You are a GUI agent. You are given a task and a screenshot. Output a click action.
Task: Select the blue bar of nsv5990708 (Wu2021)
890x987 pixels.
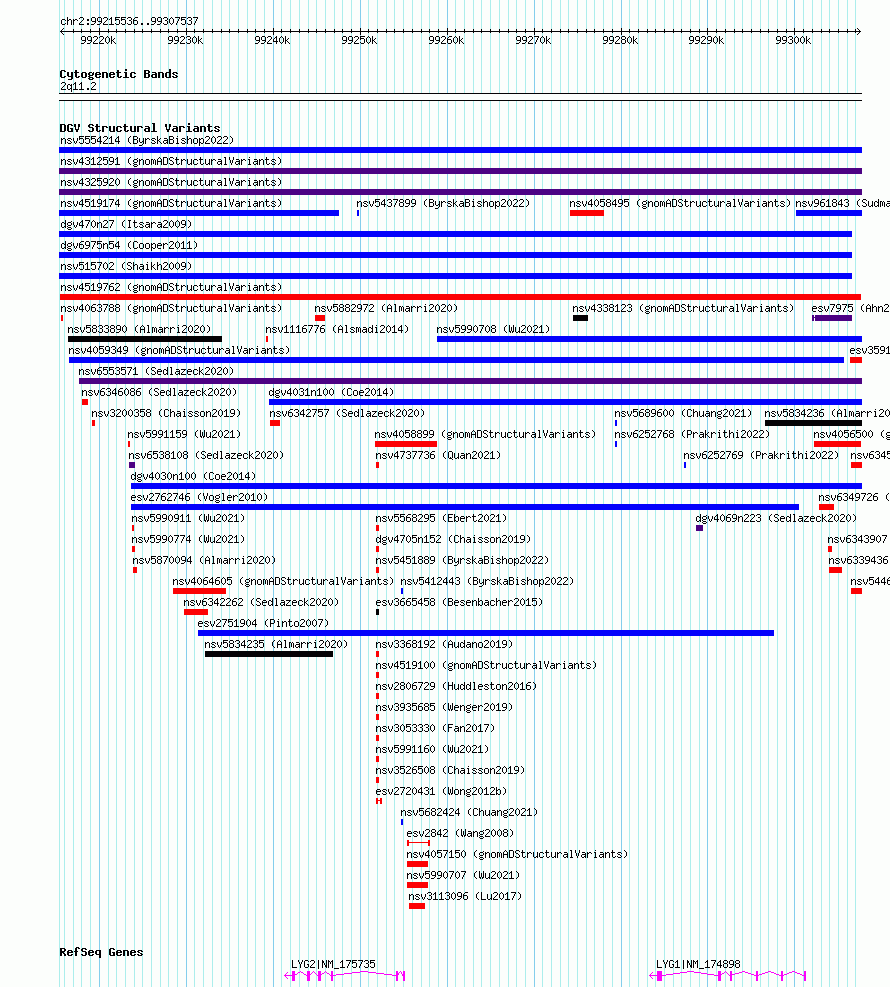pyautogui.click(x=649, y=339)
